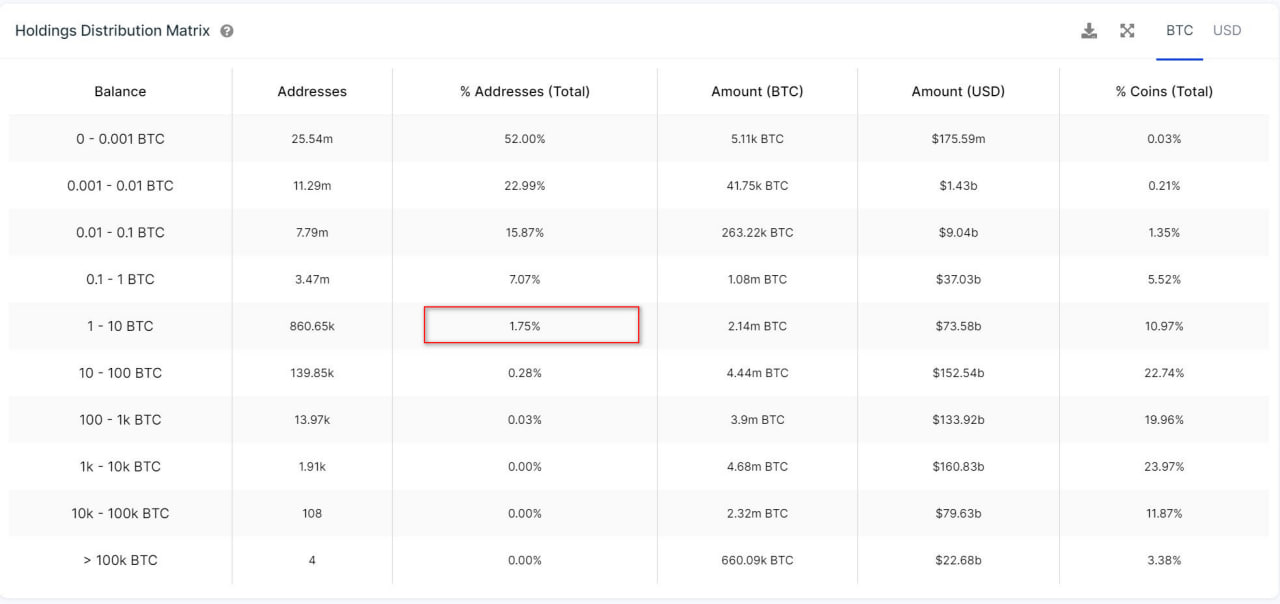Expand the matrix to fullscreen
Image resolution: width=1280 pixels, height=604 pixels.
click(x=1127, y=31)
